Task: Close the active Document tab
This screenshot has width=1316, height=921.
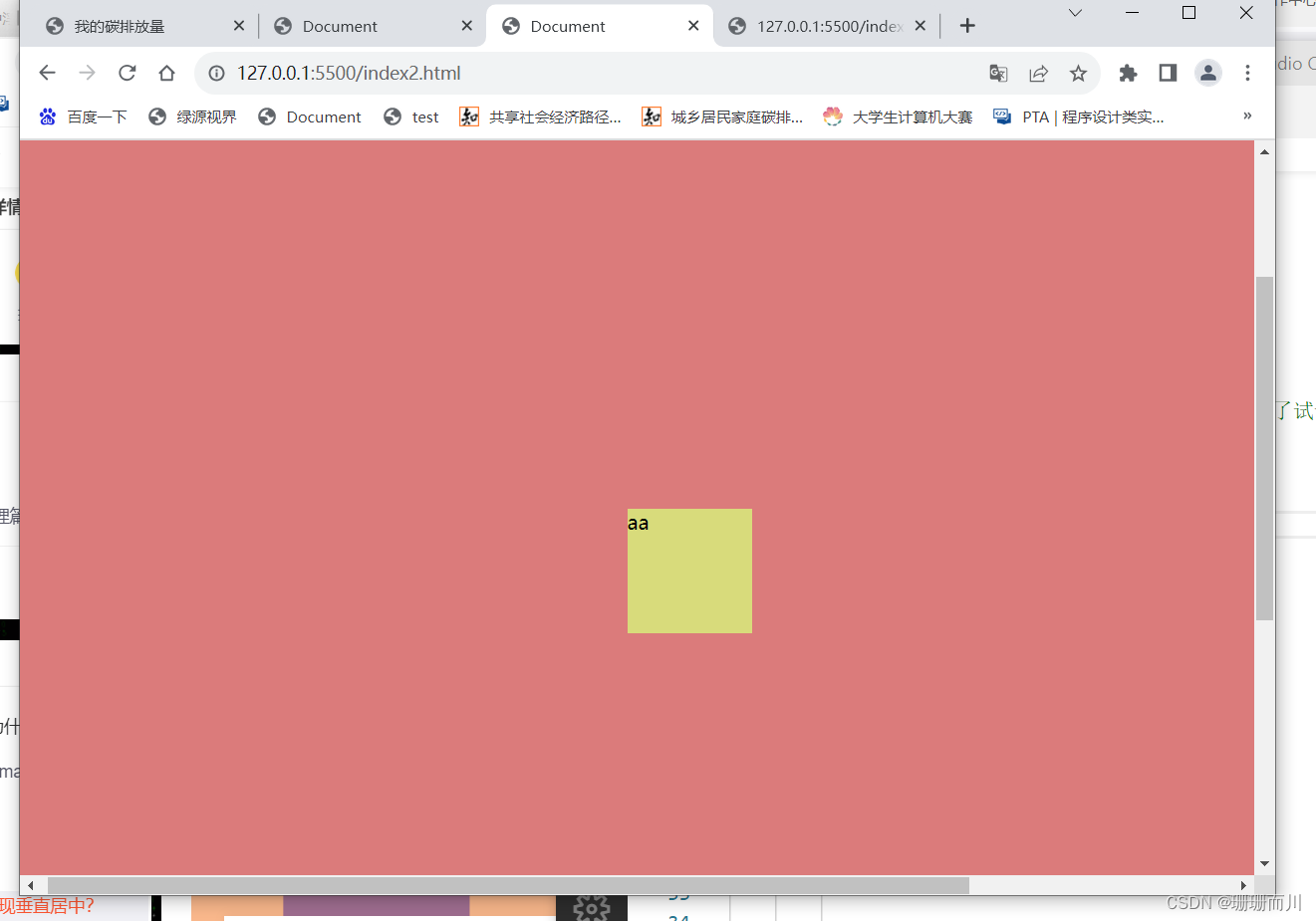Action: click(693, 26)
